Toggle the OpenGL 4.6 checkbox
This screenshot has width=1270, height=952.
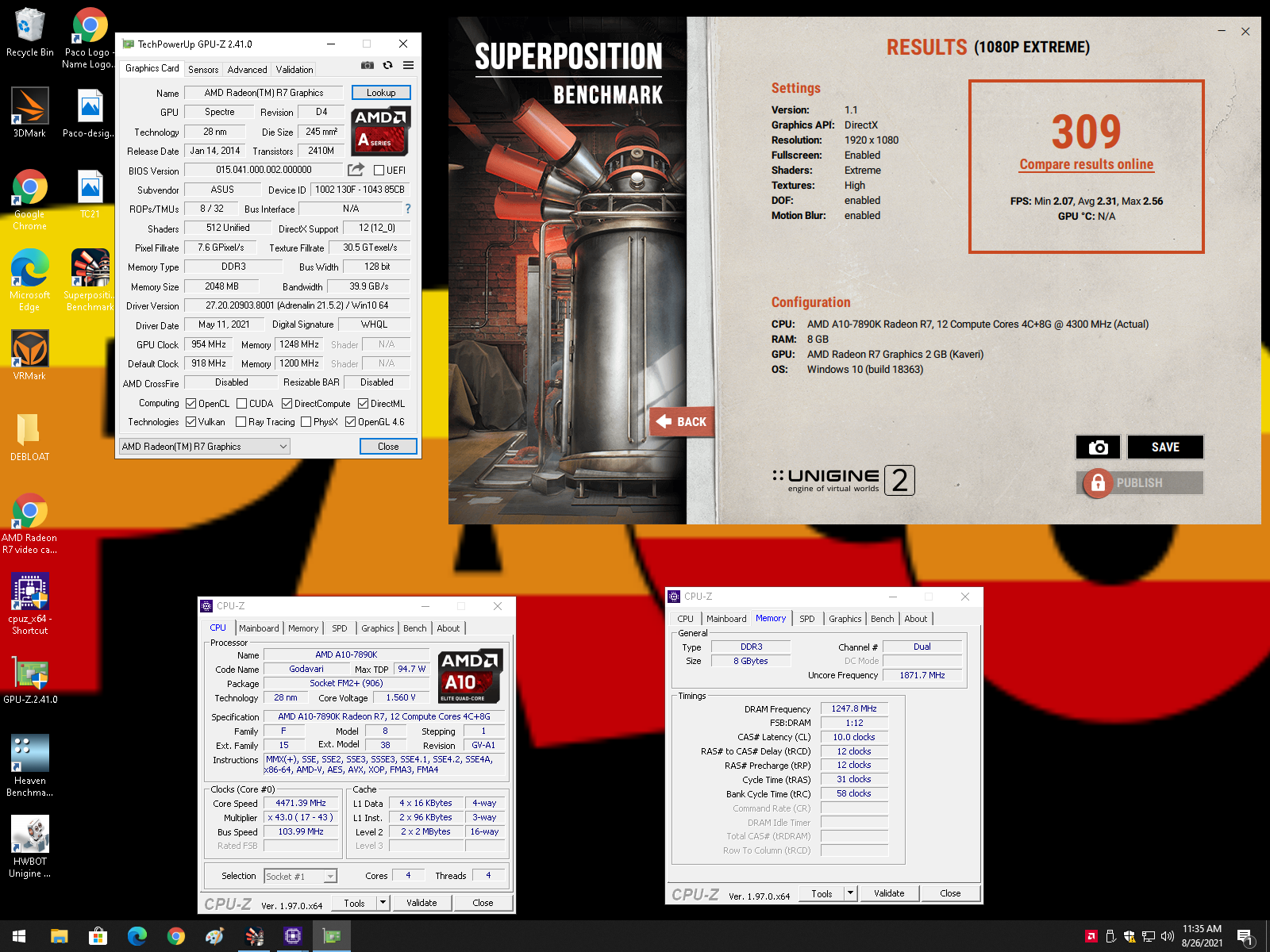click(x=350, y=421)
